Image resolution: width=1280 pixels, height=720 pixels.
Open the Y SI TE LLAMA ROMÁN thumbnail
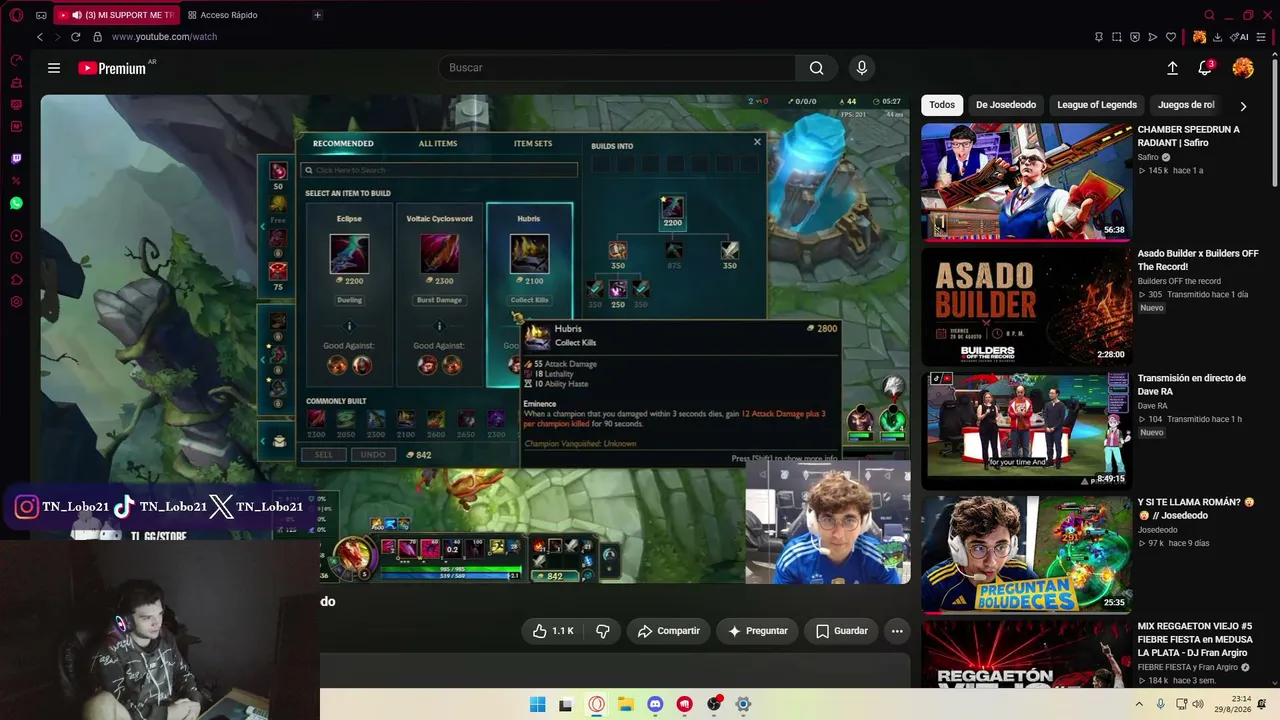click(x=1026, y=554)
